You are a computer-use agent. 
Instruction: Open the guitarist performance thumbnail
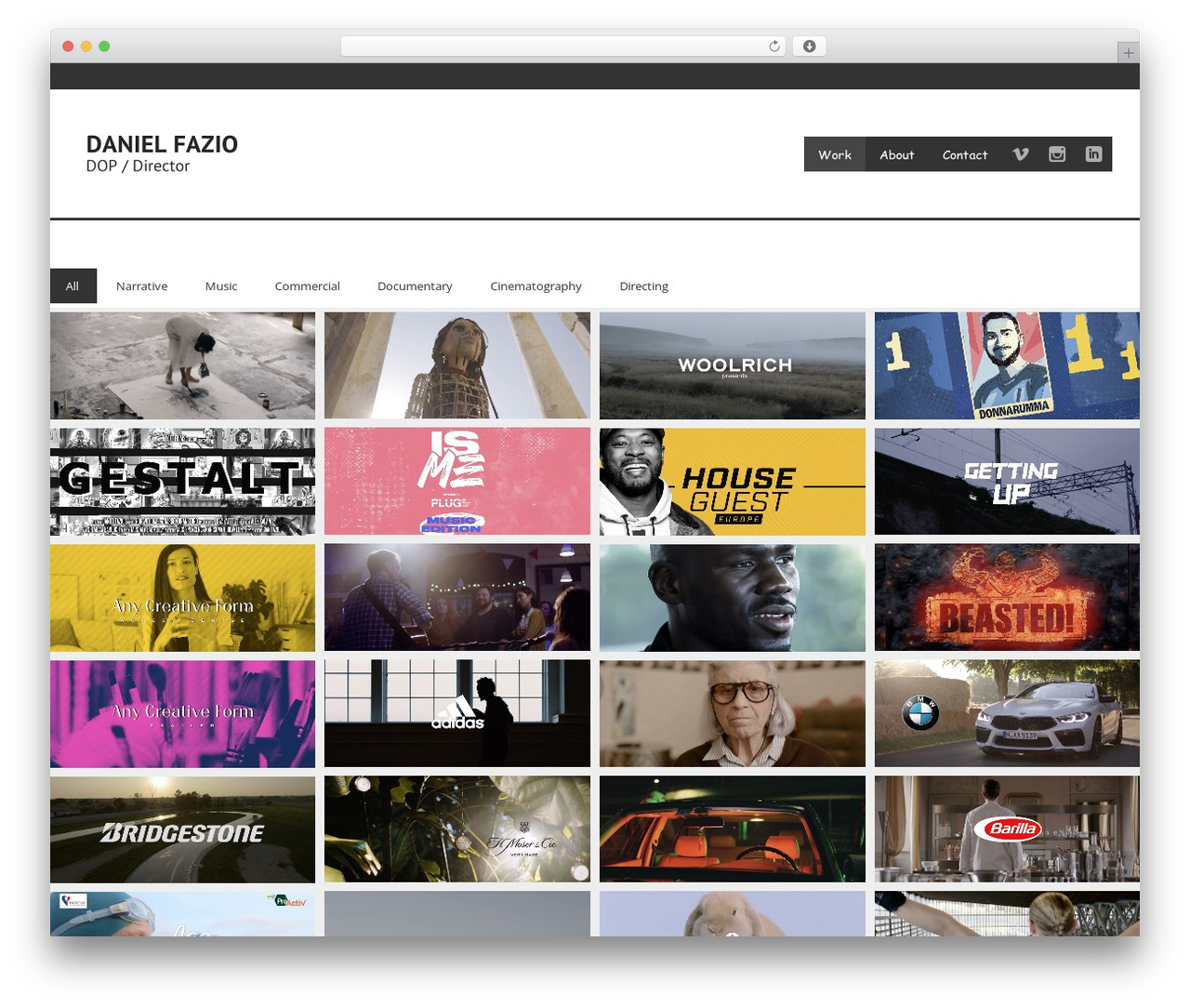pos(457,598)
